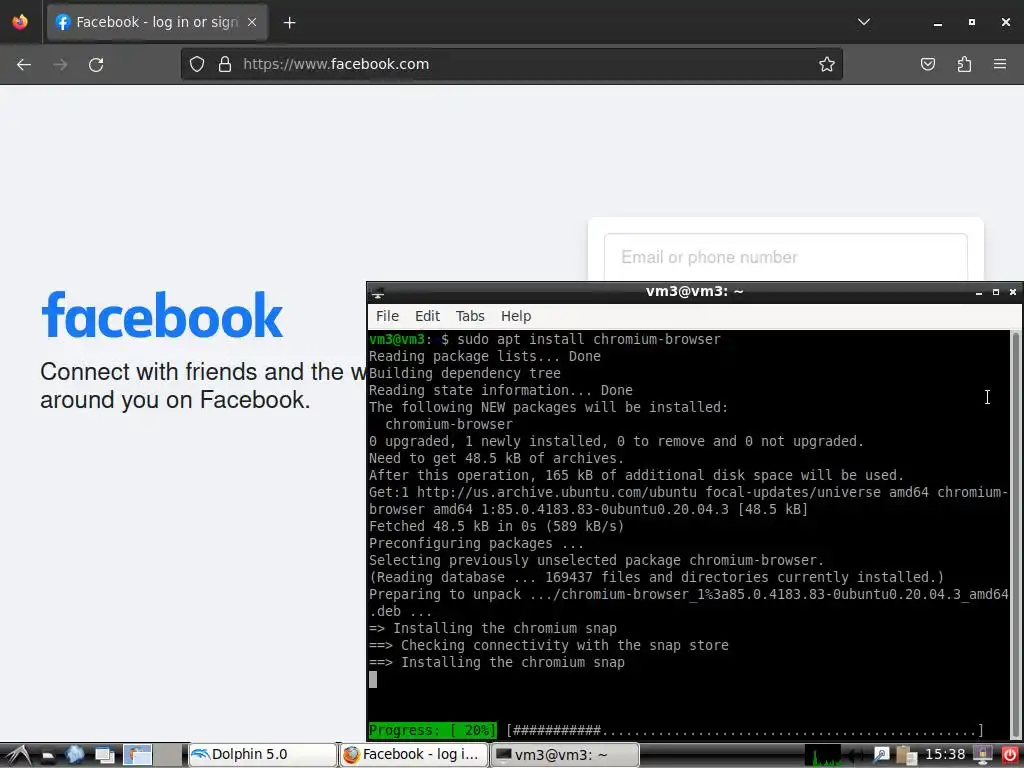Open the Firefox extensions puzzle icon
The height and width of the screenshot is (768, 1024).
point(964,64)
